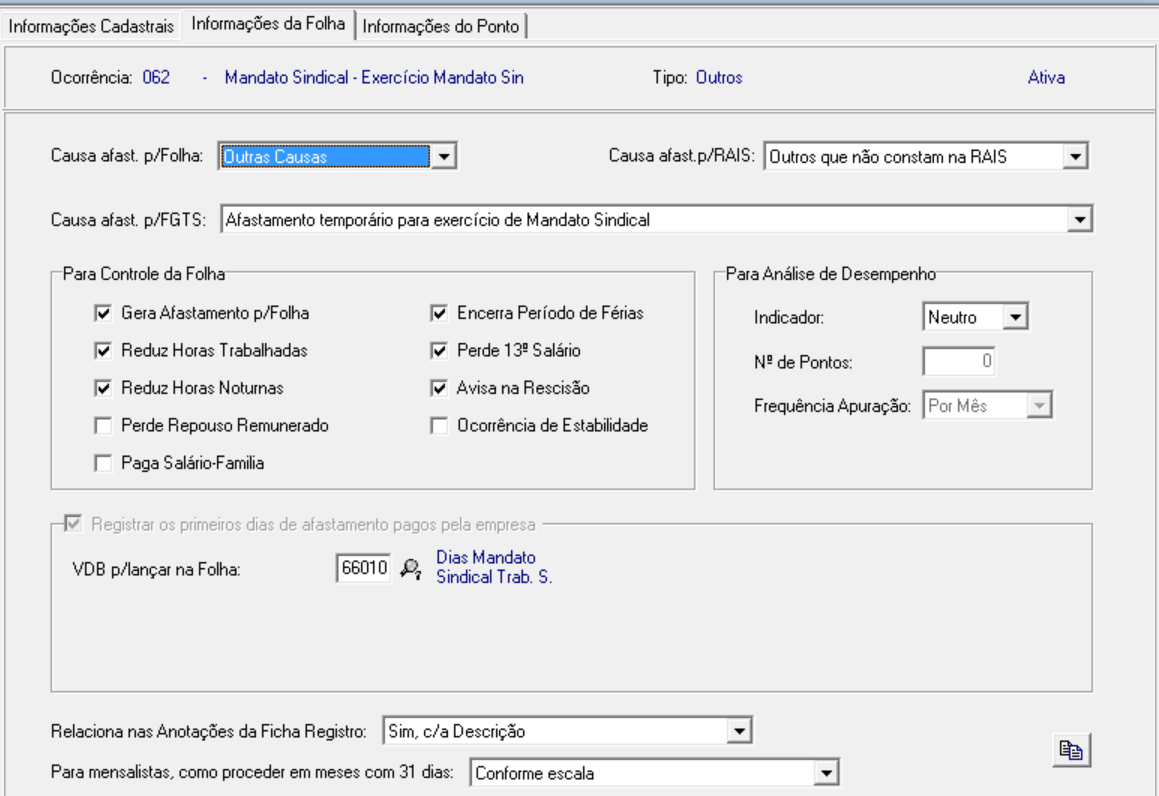Click the VDB p/lançar na Folha field
Screen dimensions: 1159x796
(x=363, y=568)
